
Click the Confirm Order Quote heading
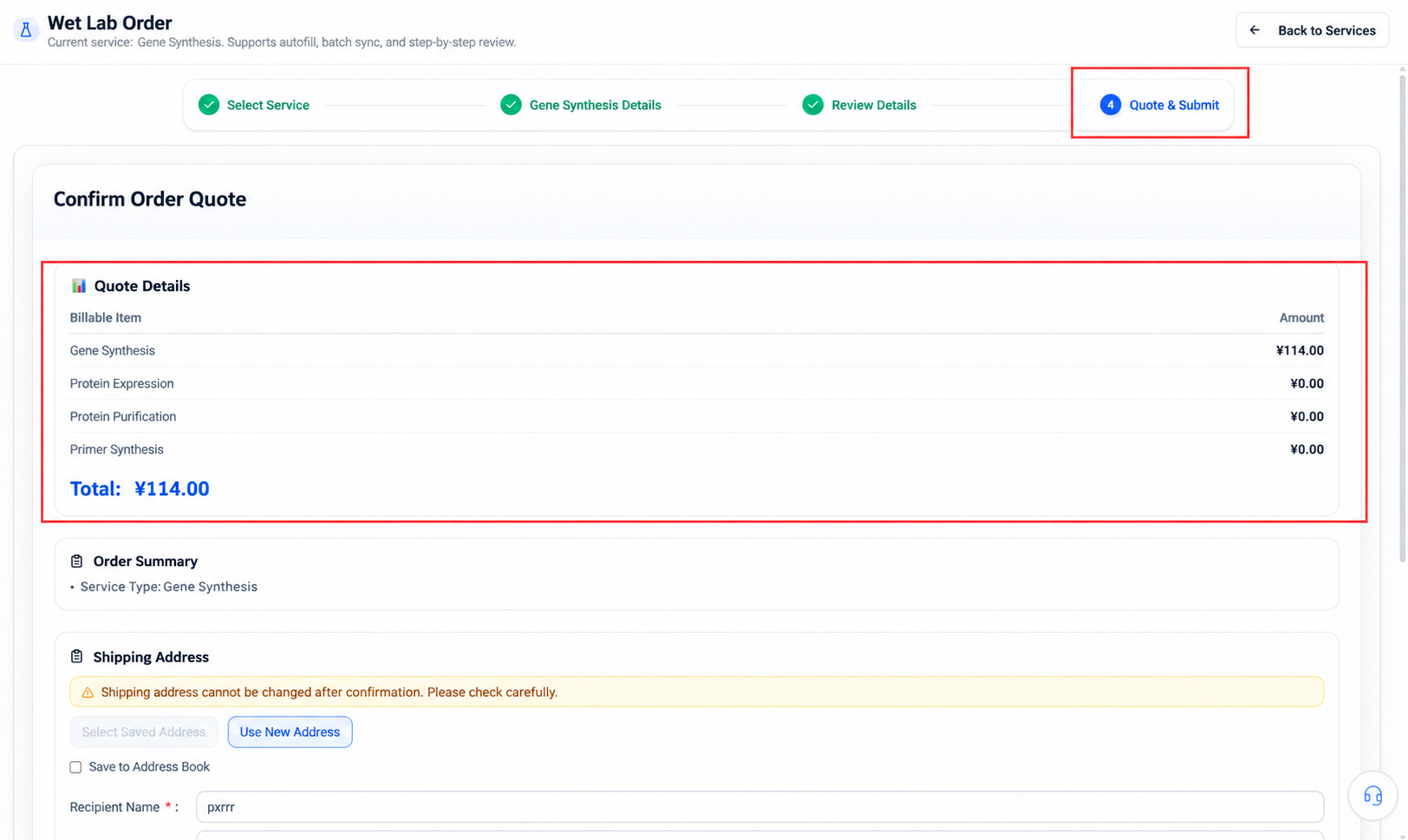(x=150, y=199)
